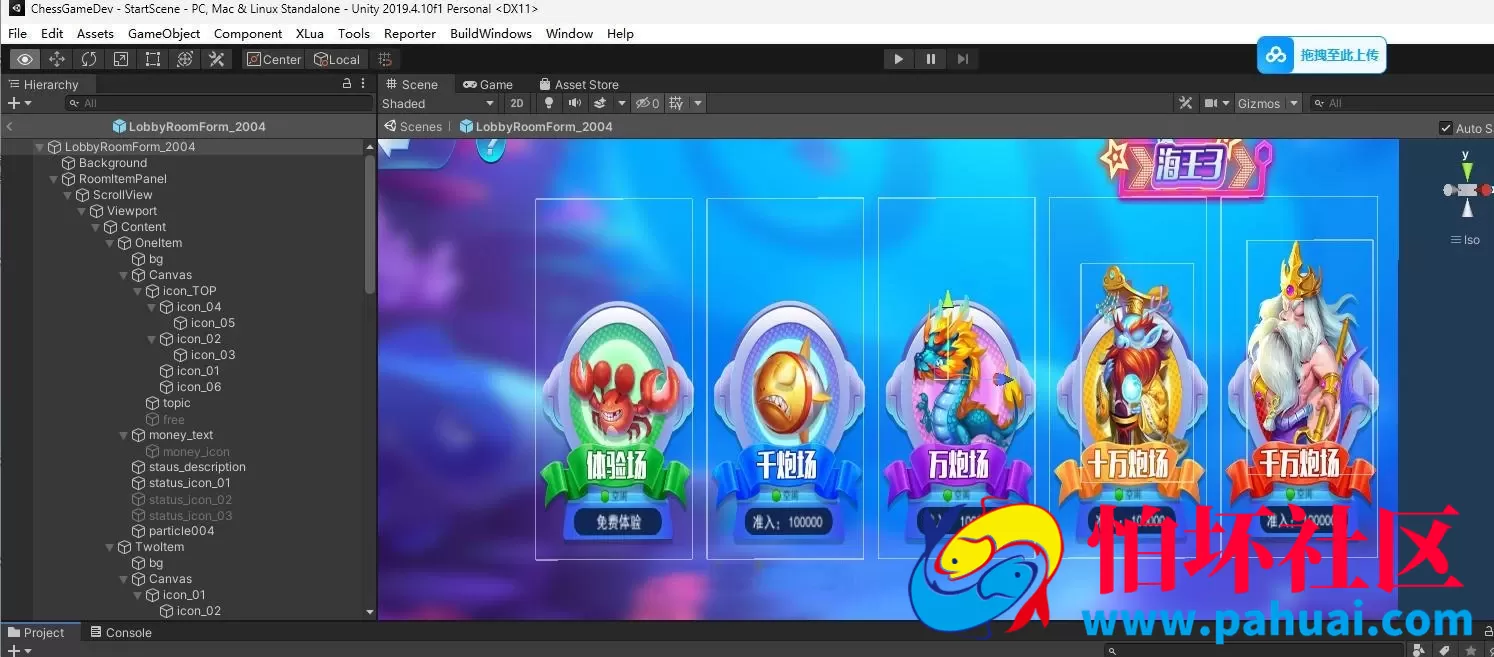
Task: Go back using prefab header arrow
Action: pyautogui.click(x=9, y=127)
